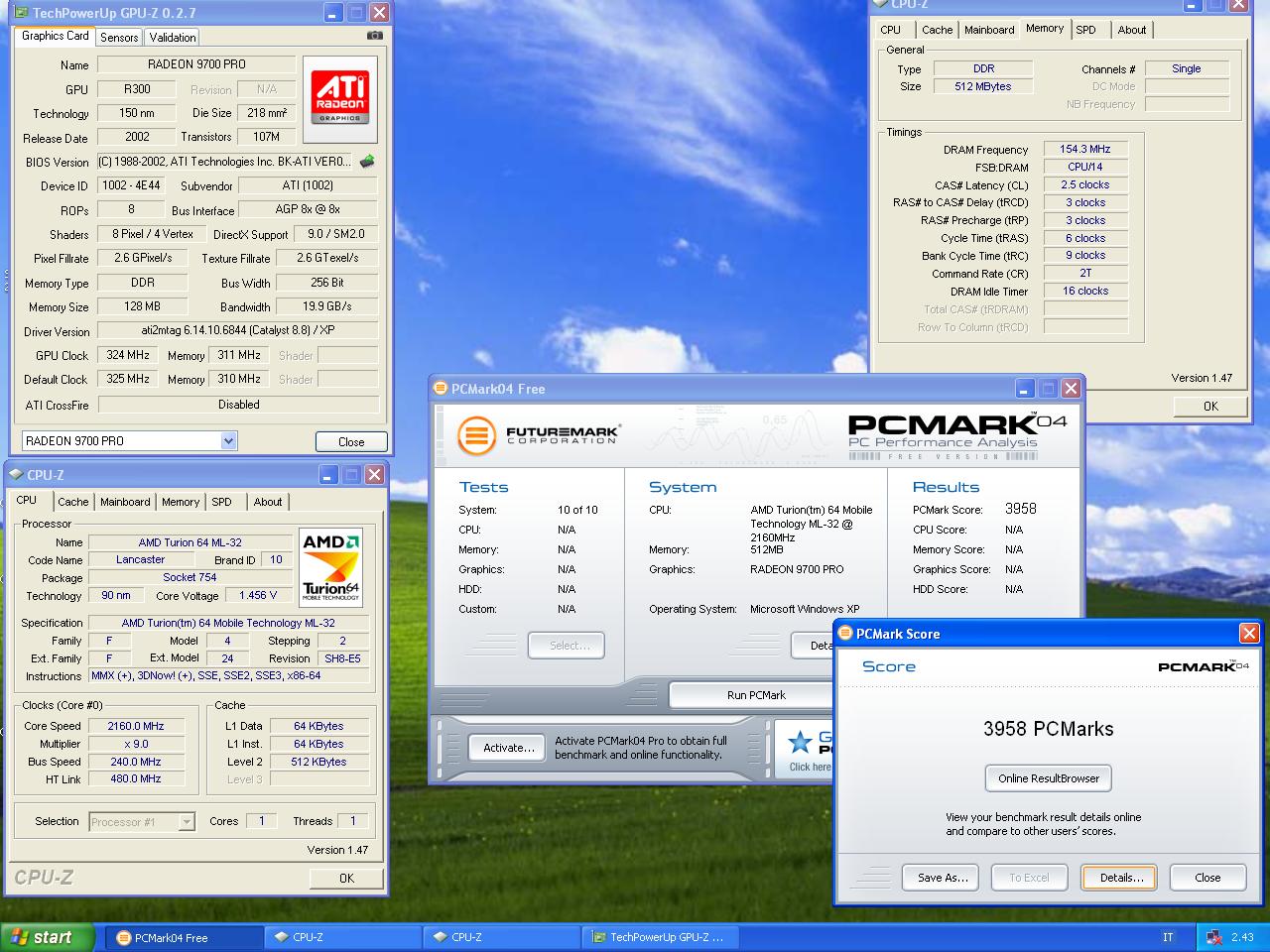Open the RADEON 9700 PRO card dropdown
The height and width of the screenshot is (952, 1270).
click(x=228, y=441)
